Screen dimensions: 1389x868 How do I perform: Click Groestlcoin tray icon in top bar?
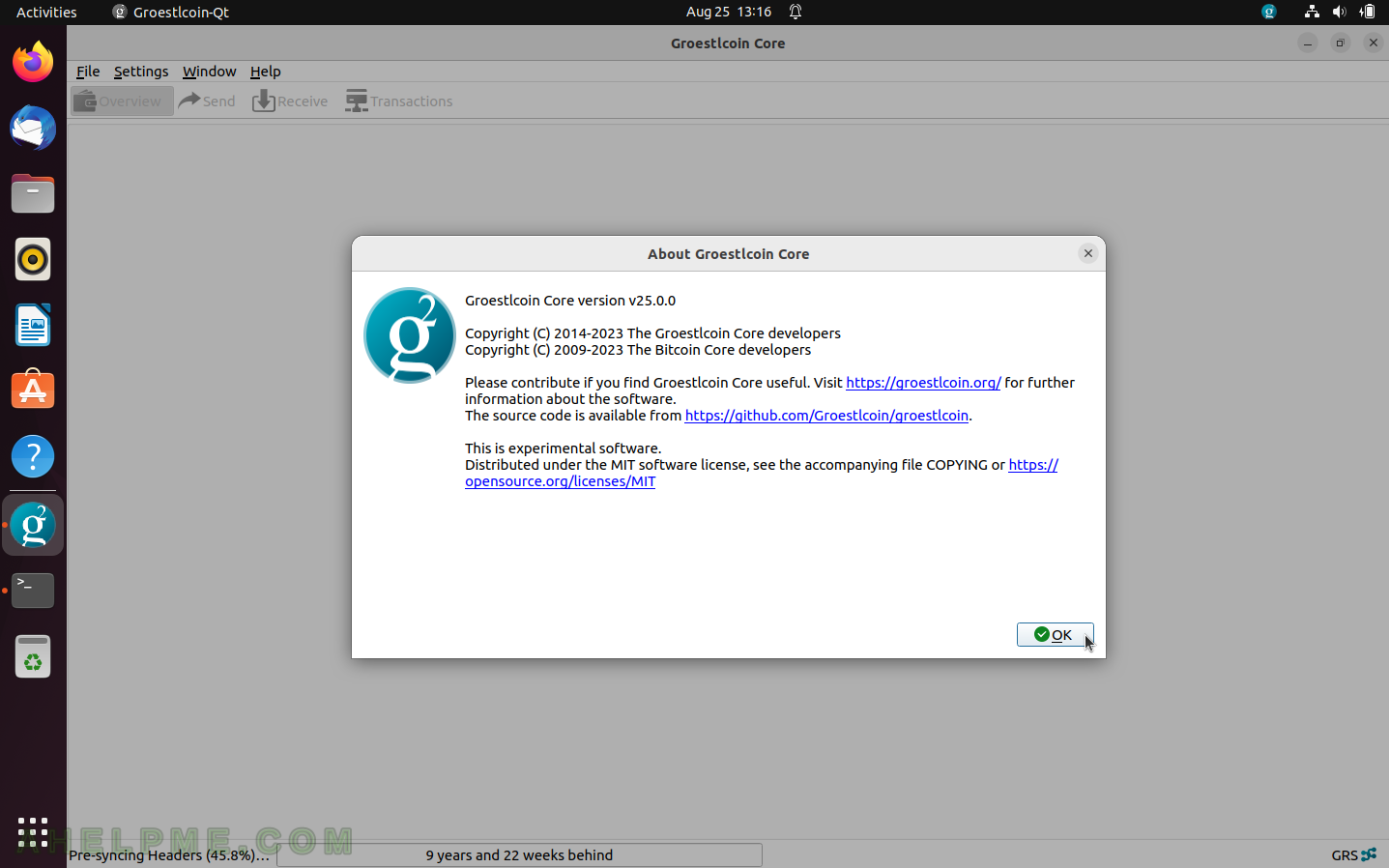(1269, 13)
